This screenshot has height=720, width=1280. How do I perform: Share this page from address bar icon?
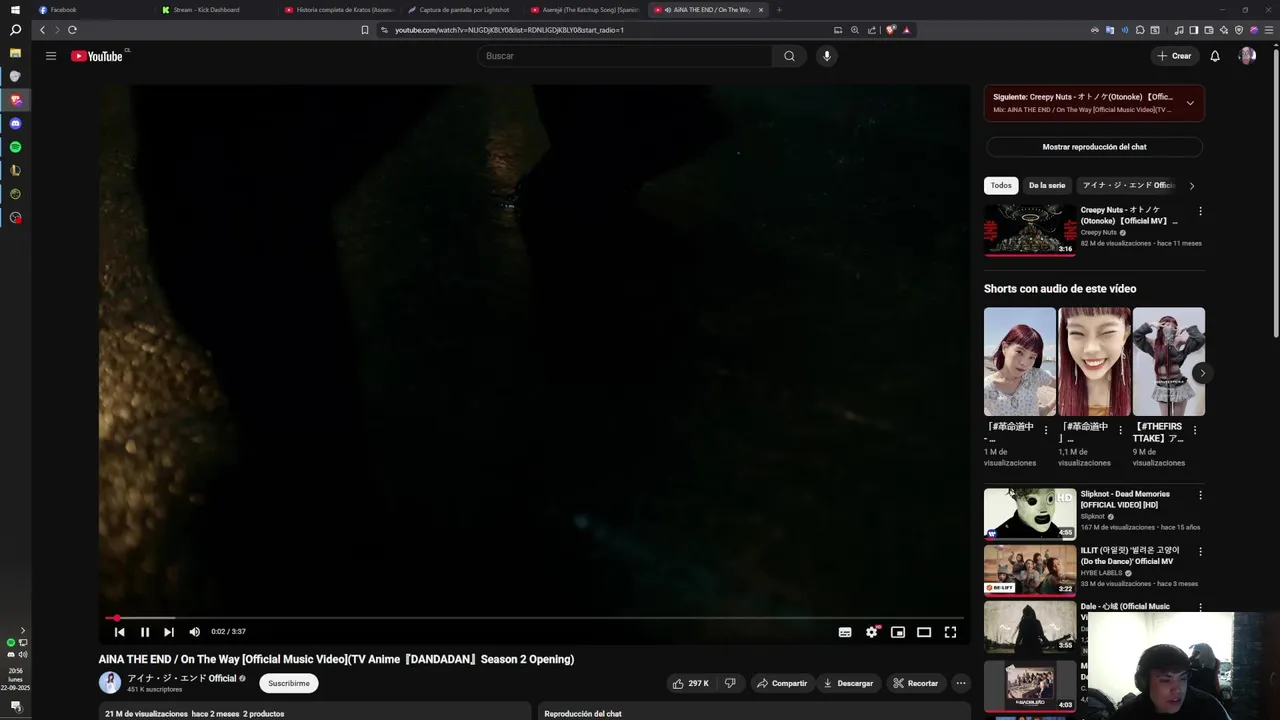[x=872, y=30]
